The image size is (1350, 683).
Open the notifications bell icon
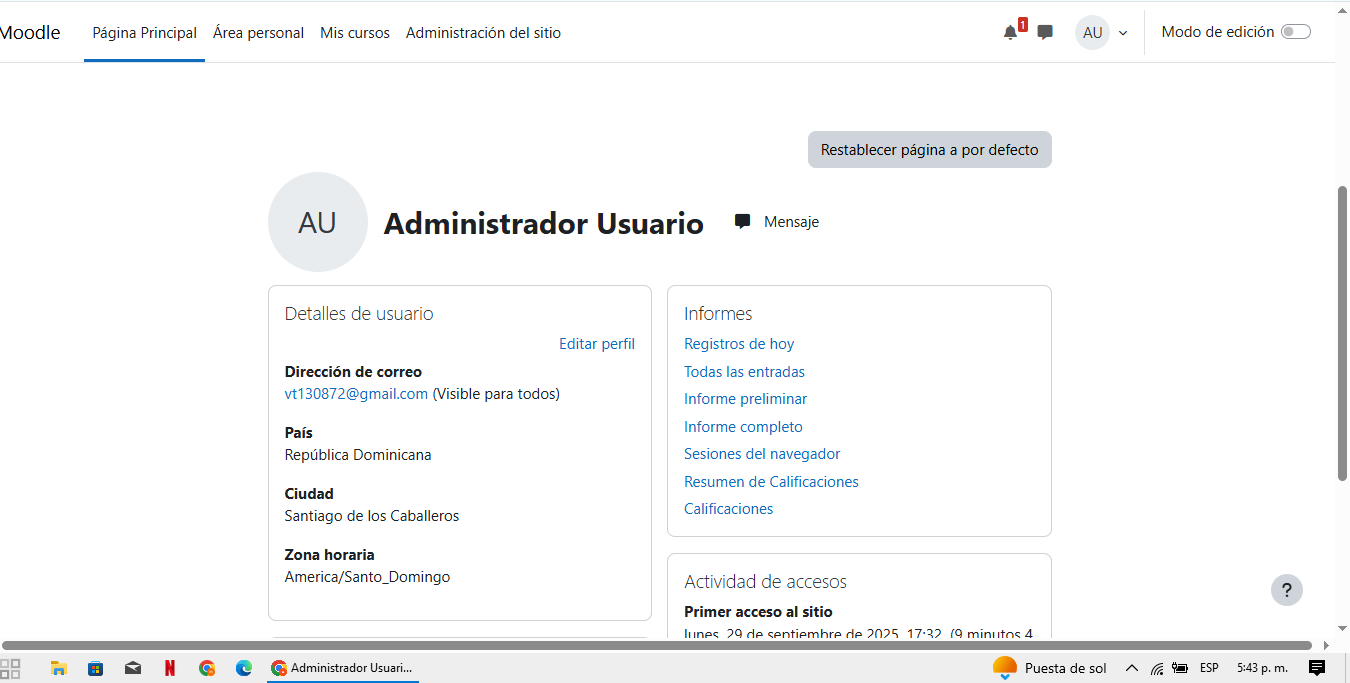pyautogui.click(x=1010, y=33)
